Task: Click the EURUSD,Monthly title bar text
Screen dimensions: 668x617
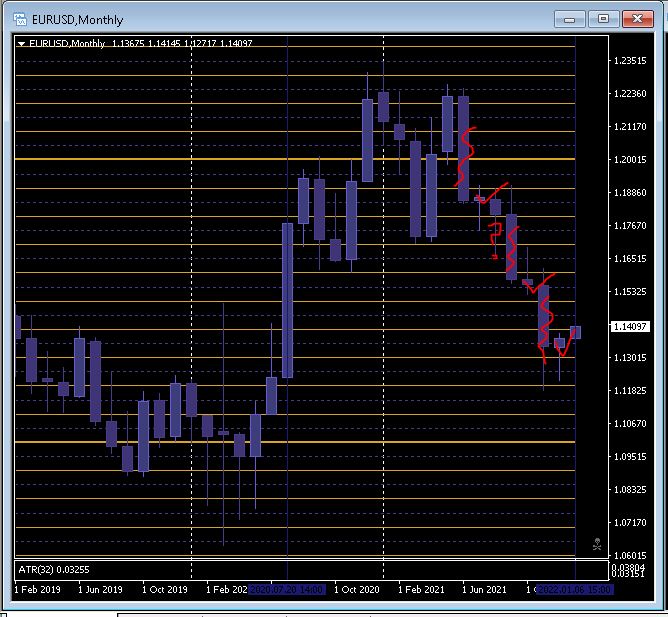Action: click(x=78, y=20)
